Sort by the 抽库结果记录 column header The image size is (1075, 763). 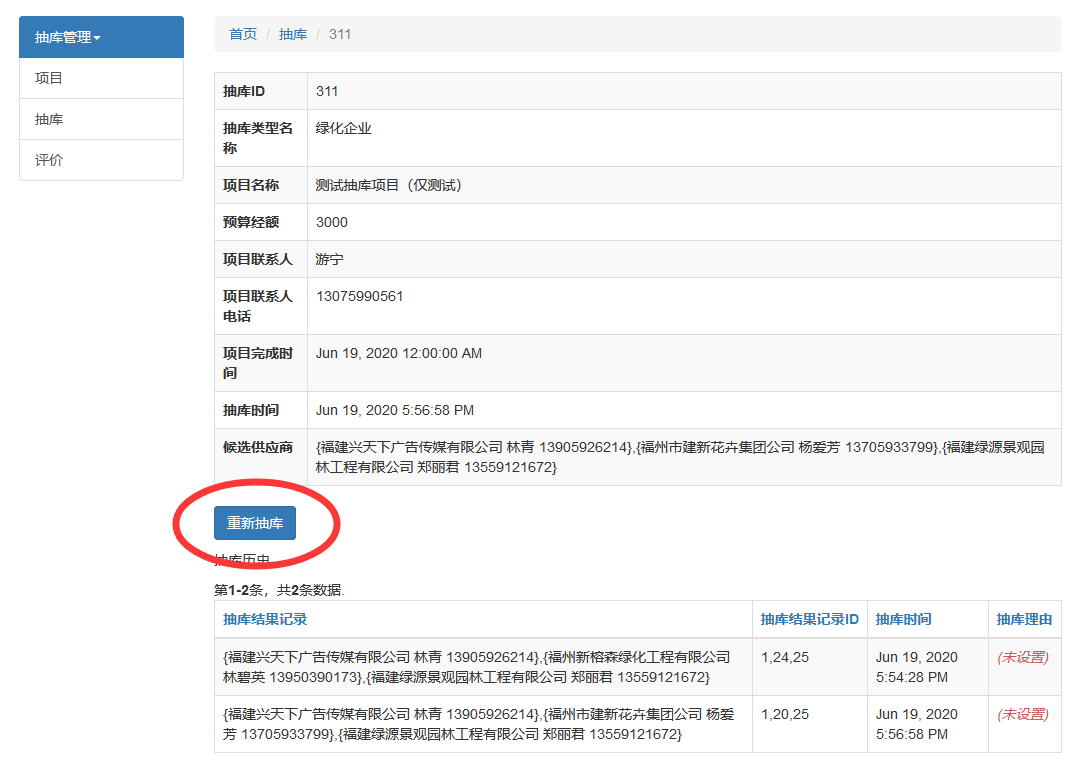click(265, 619)
